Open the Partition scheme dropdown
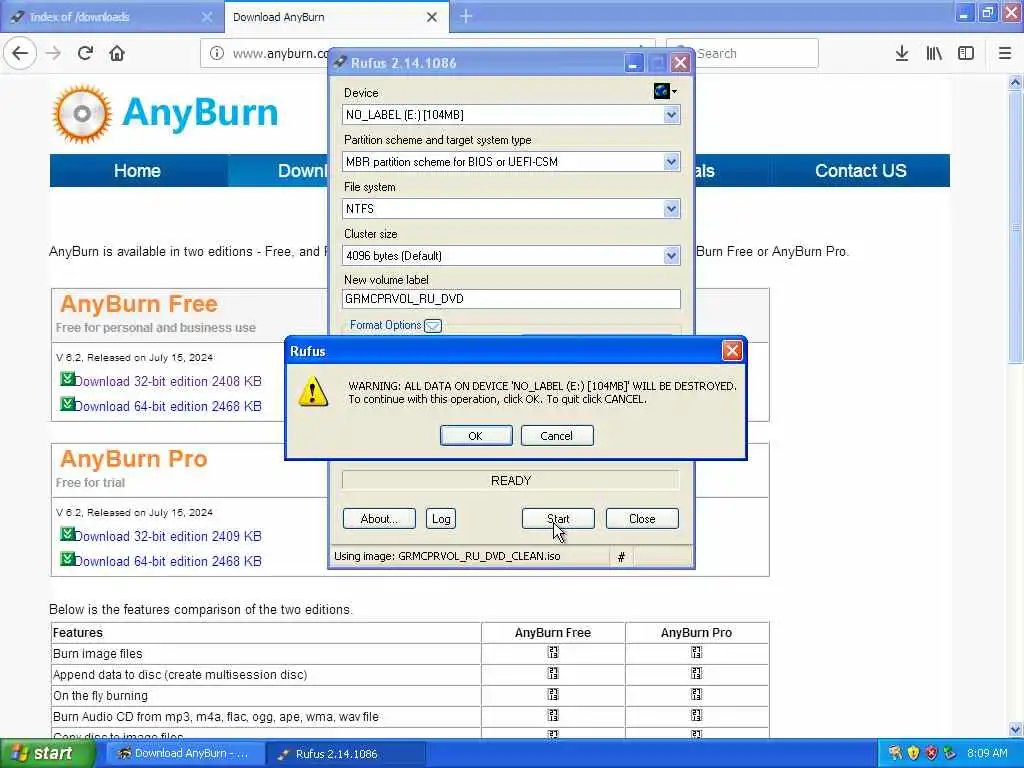 pyautogui.click(x=671, y=162)
